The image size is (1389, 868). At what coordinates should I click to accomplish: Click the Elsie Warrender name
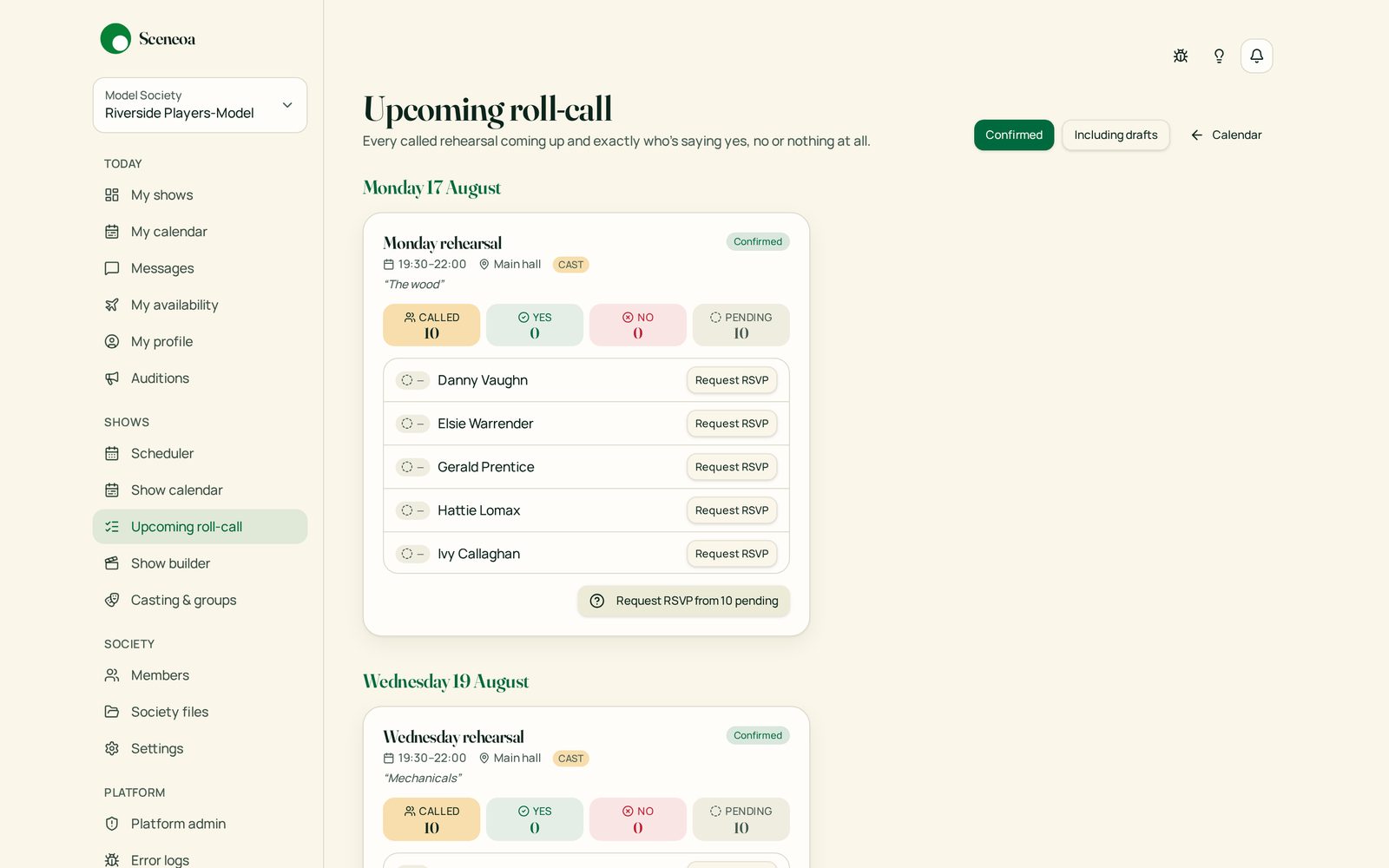pos(485,424)
